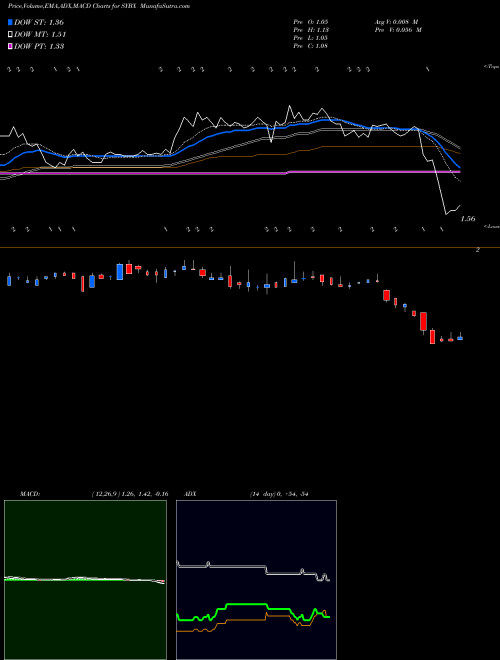Select the 'DOW ST: 1.36' label
Screen dimensions: 500x660
point(39,22)
